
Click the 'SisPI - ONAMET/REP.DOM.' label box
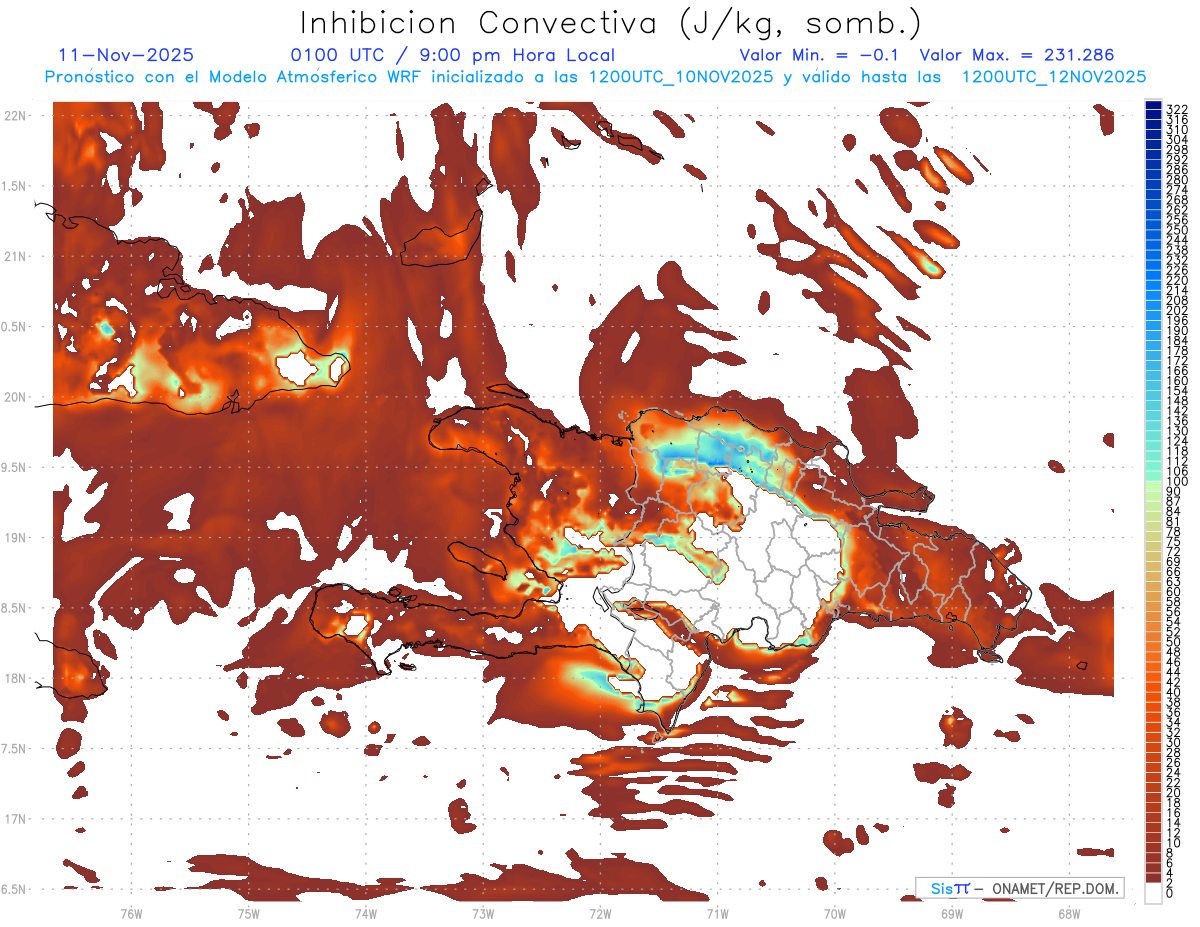tap(1019, 888)
